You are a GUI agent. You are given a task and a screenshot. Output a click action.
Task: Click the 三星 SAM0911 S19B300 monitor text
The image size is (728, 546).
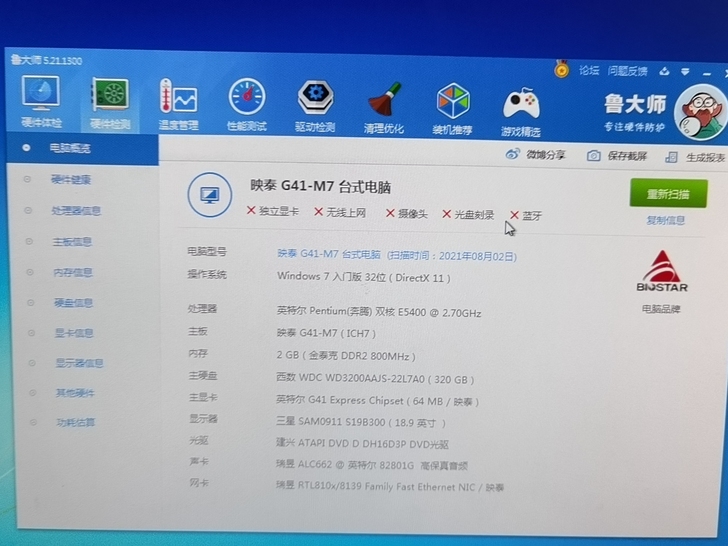(361, 422)
